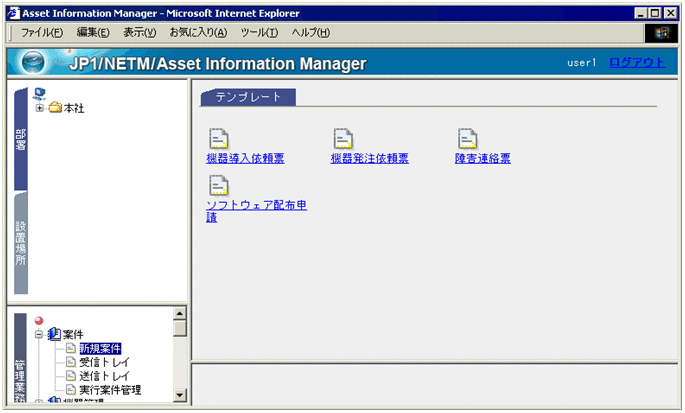Select 実行案件管理 in the tree

[x=110, y=389]
